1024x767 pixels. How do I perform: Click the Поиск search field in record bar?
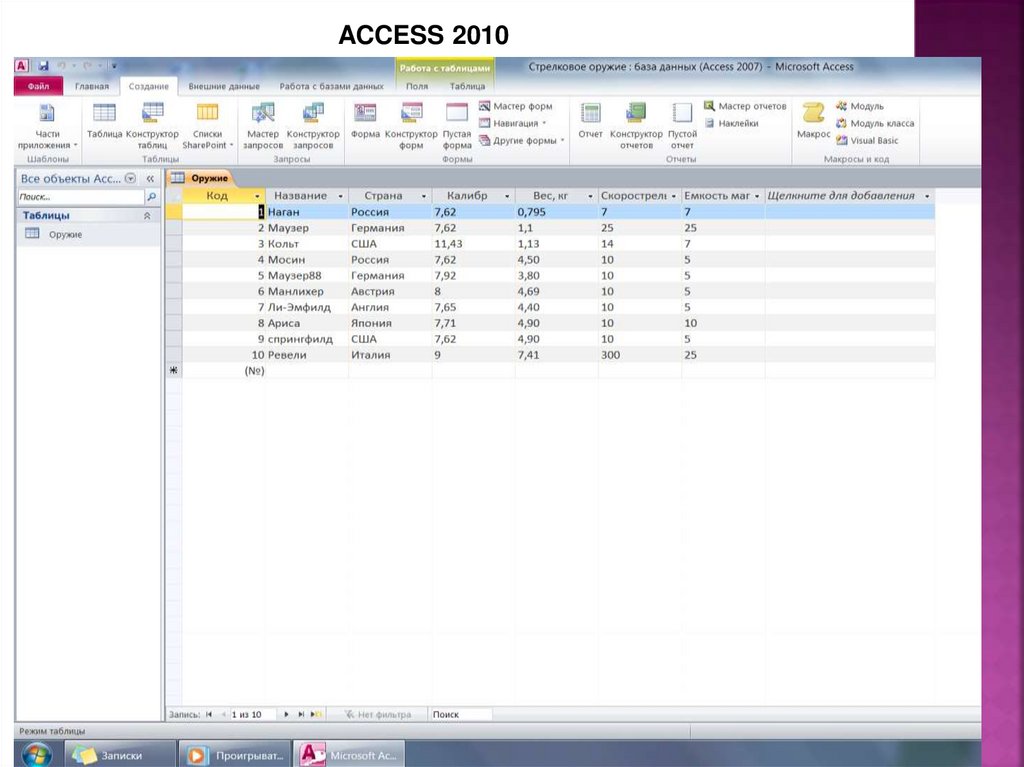click(460, 715)
